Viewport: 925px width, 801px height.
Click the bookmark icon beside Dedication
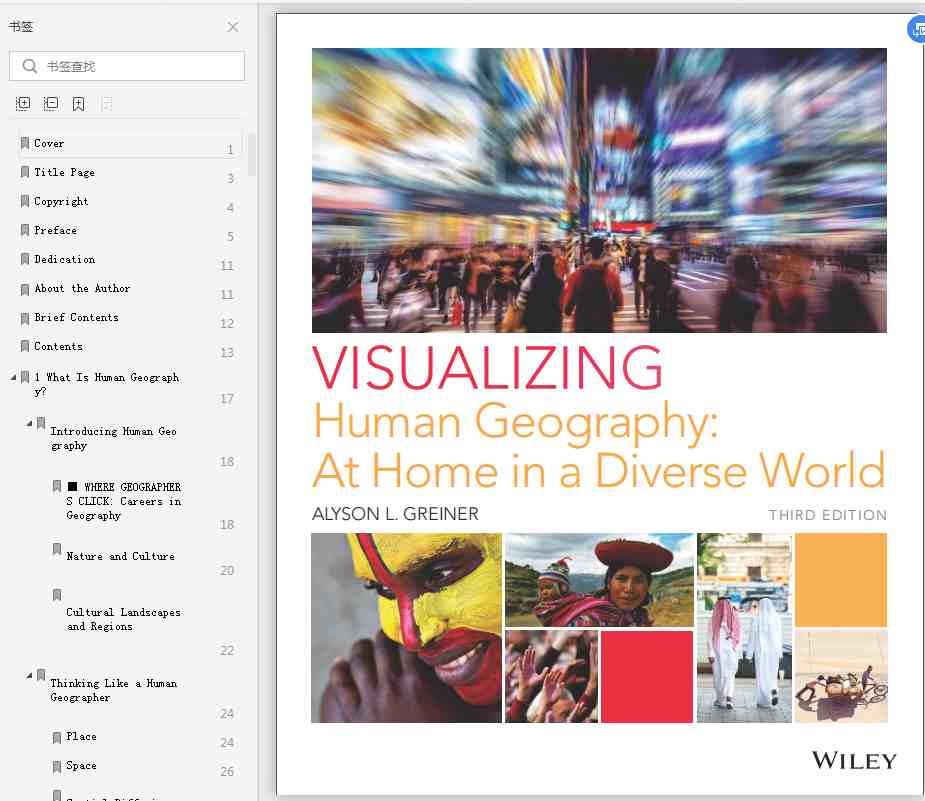pos(25,259)
